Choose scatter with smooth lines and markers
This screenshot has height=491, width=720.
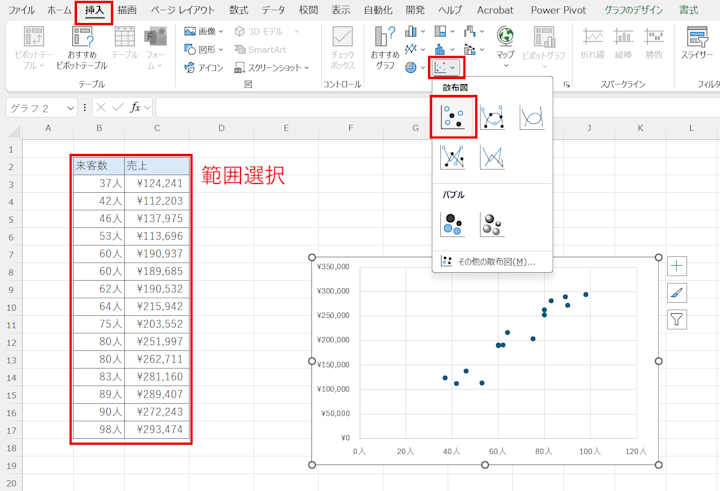click(492, 117)
